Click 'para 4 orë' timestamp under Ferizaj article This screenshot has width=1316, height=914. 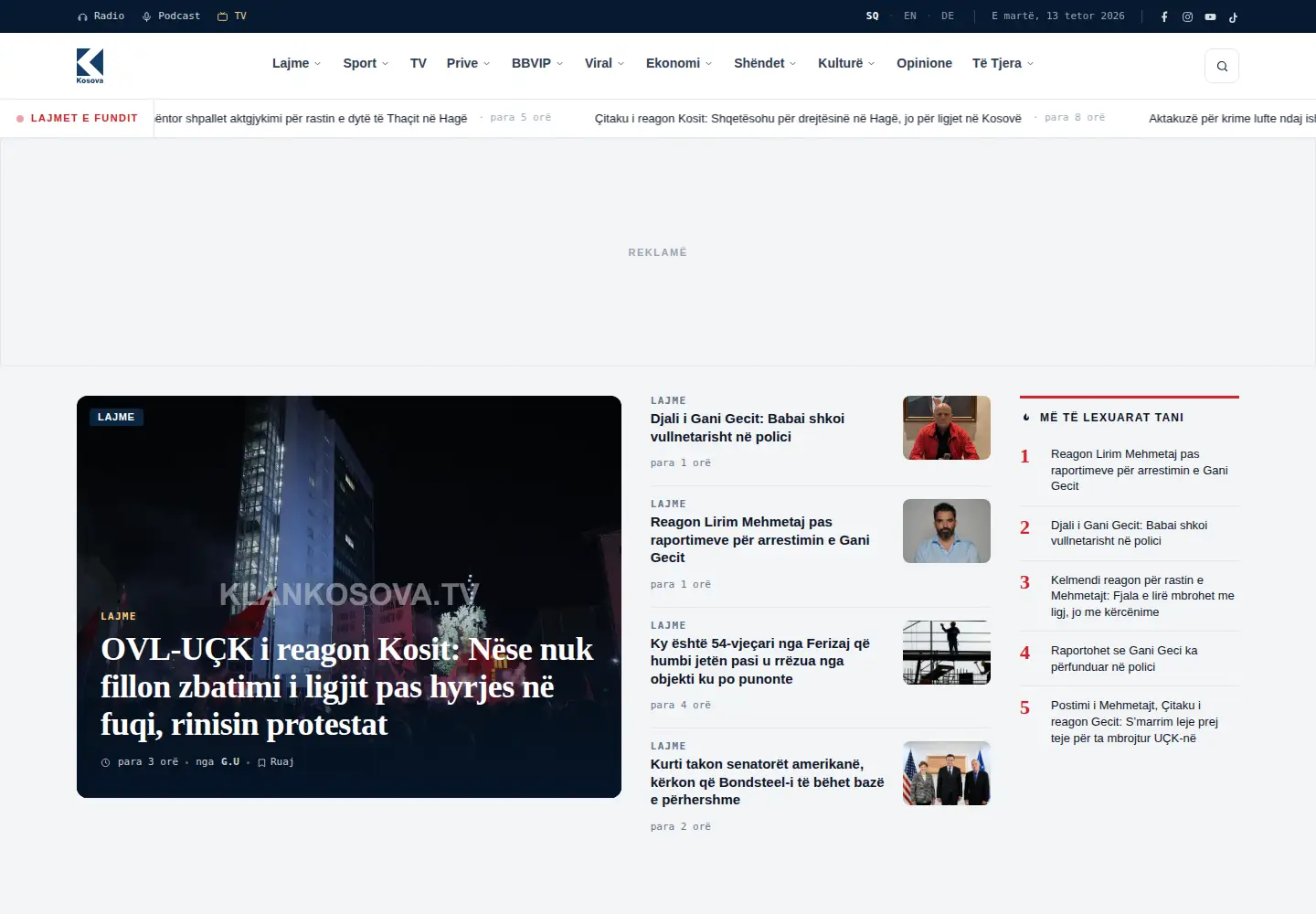pyautogui.click(x=681, y=705)
